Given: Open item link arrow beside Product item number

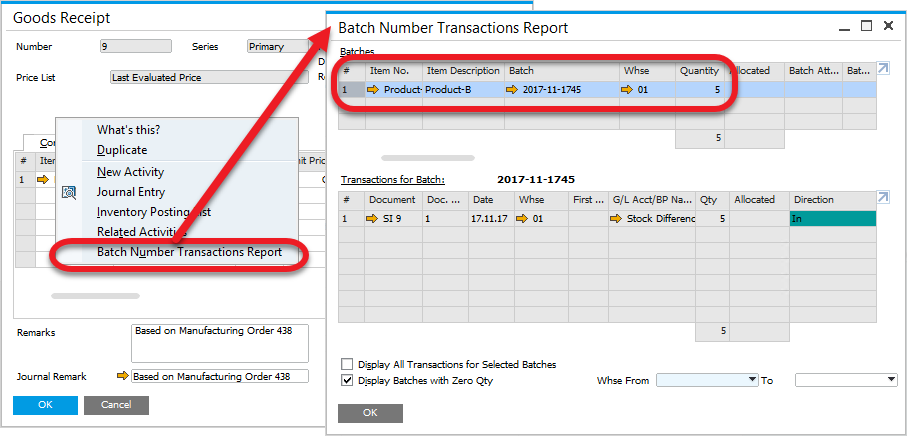Looking at the screenshot, I should [x=374, y=90].
